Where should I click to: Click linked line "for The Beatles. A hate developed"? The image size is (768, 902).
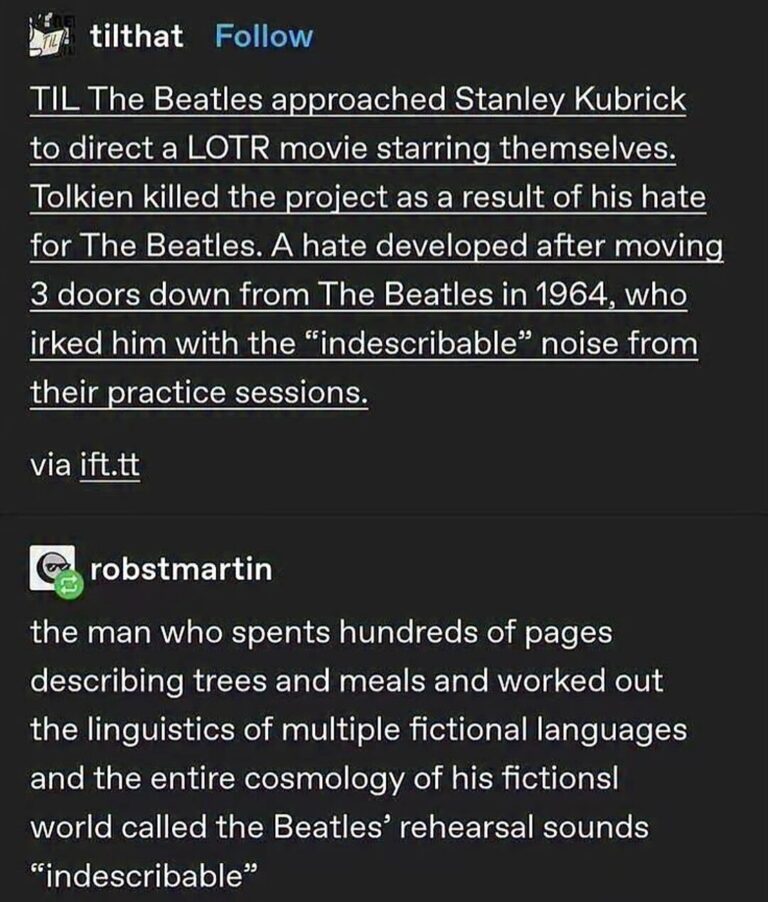pos(376,246)
